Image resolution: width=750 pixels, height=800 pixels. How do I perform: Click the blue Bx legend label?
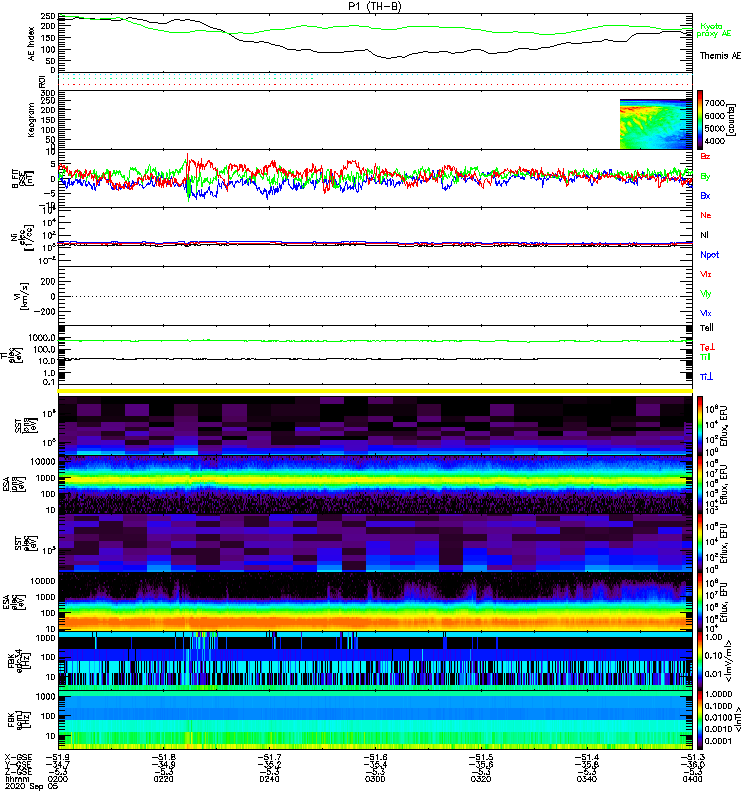[705, 195]
